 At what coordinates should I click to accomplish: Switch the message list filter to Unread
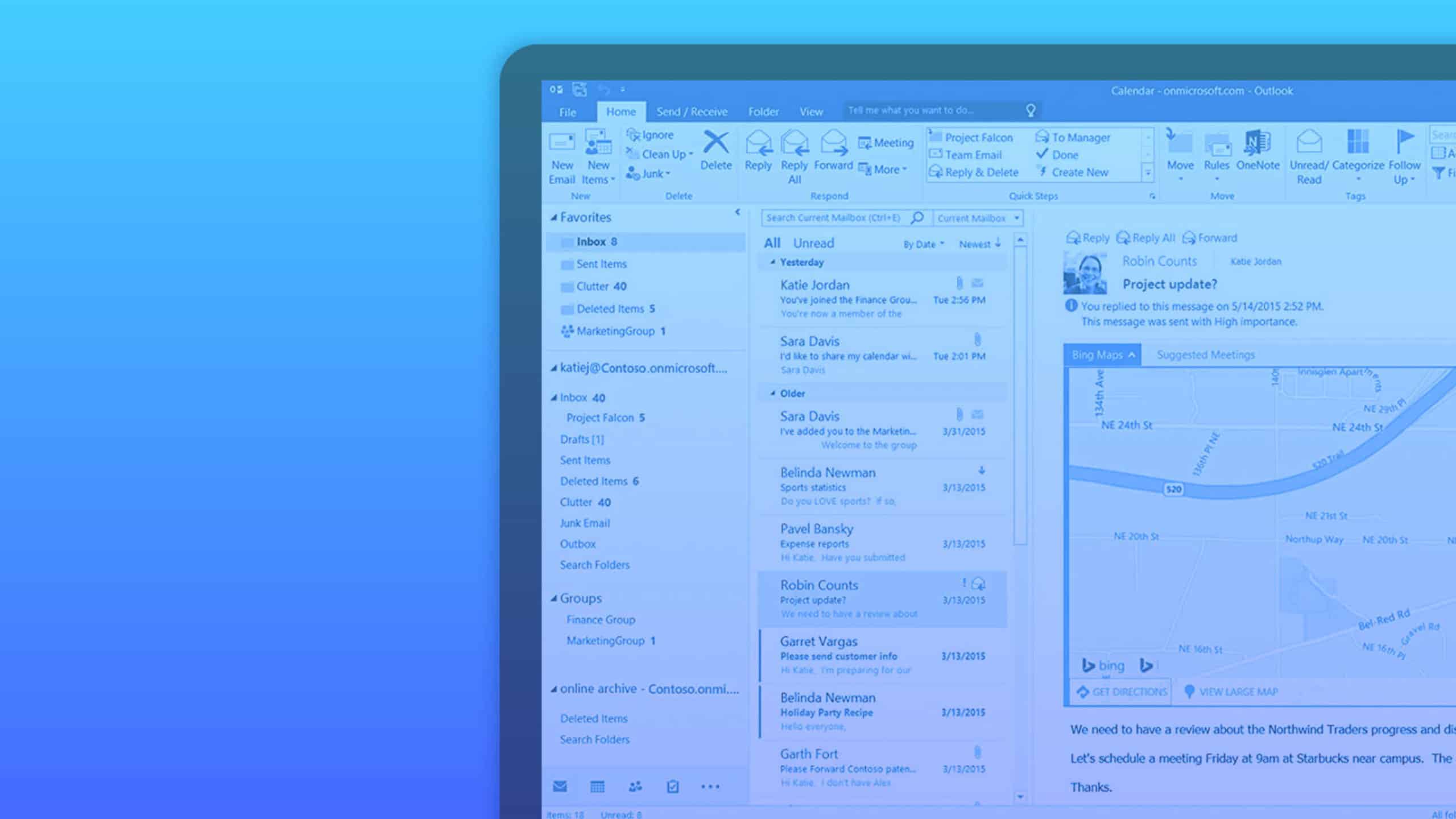pos(814,243)
